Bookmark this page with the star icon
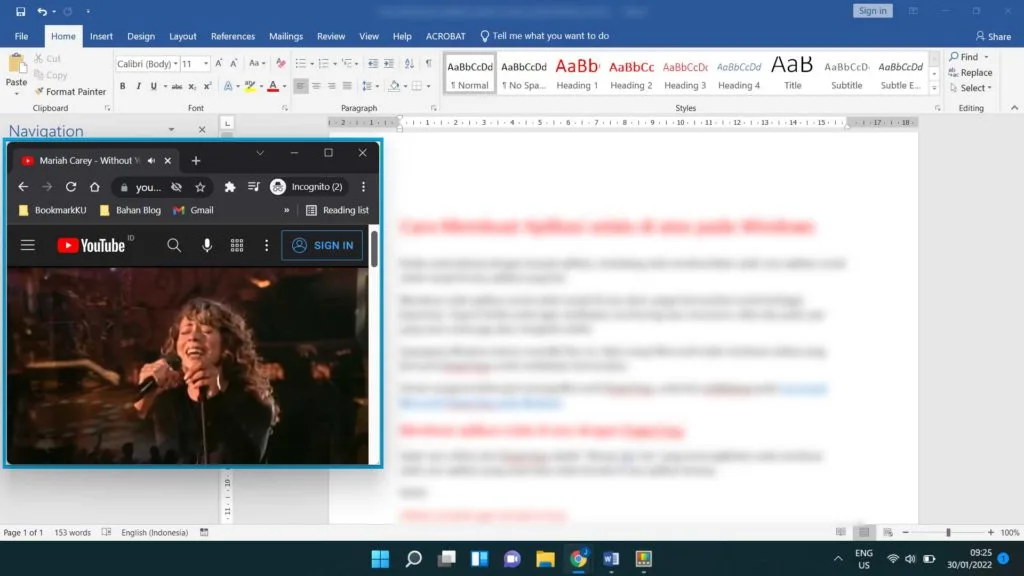Screen dimensions: 1024x576 [x=200, y=187]
